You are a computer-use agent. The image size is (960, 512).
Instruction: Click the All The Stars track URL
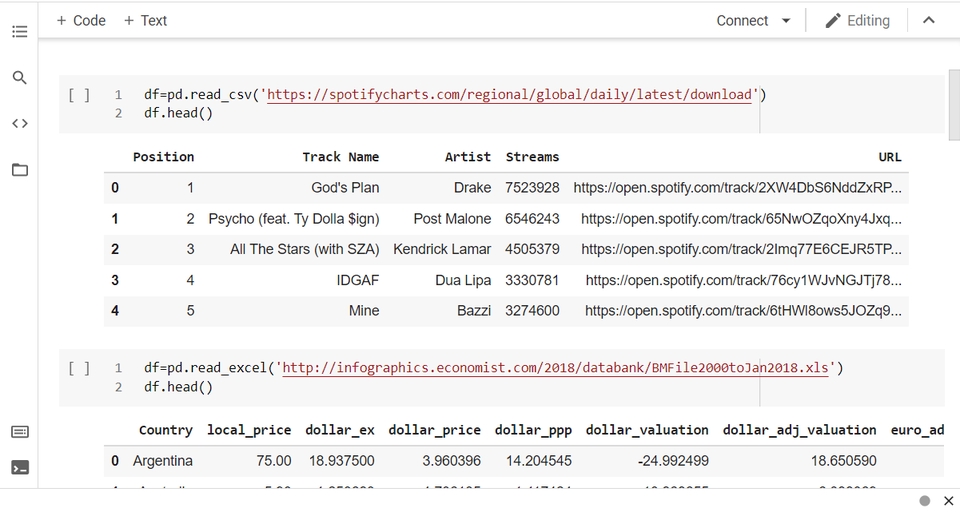(741, 249)
